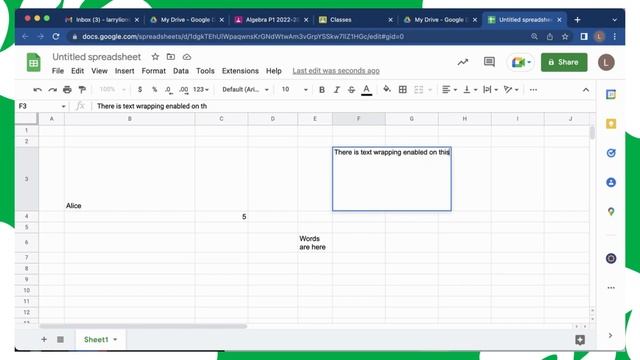Open text wrapping dropdown

tap(490, 89)
